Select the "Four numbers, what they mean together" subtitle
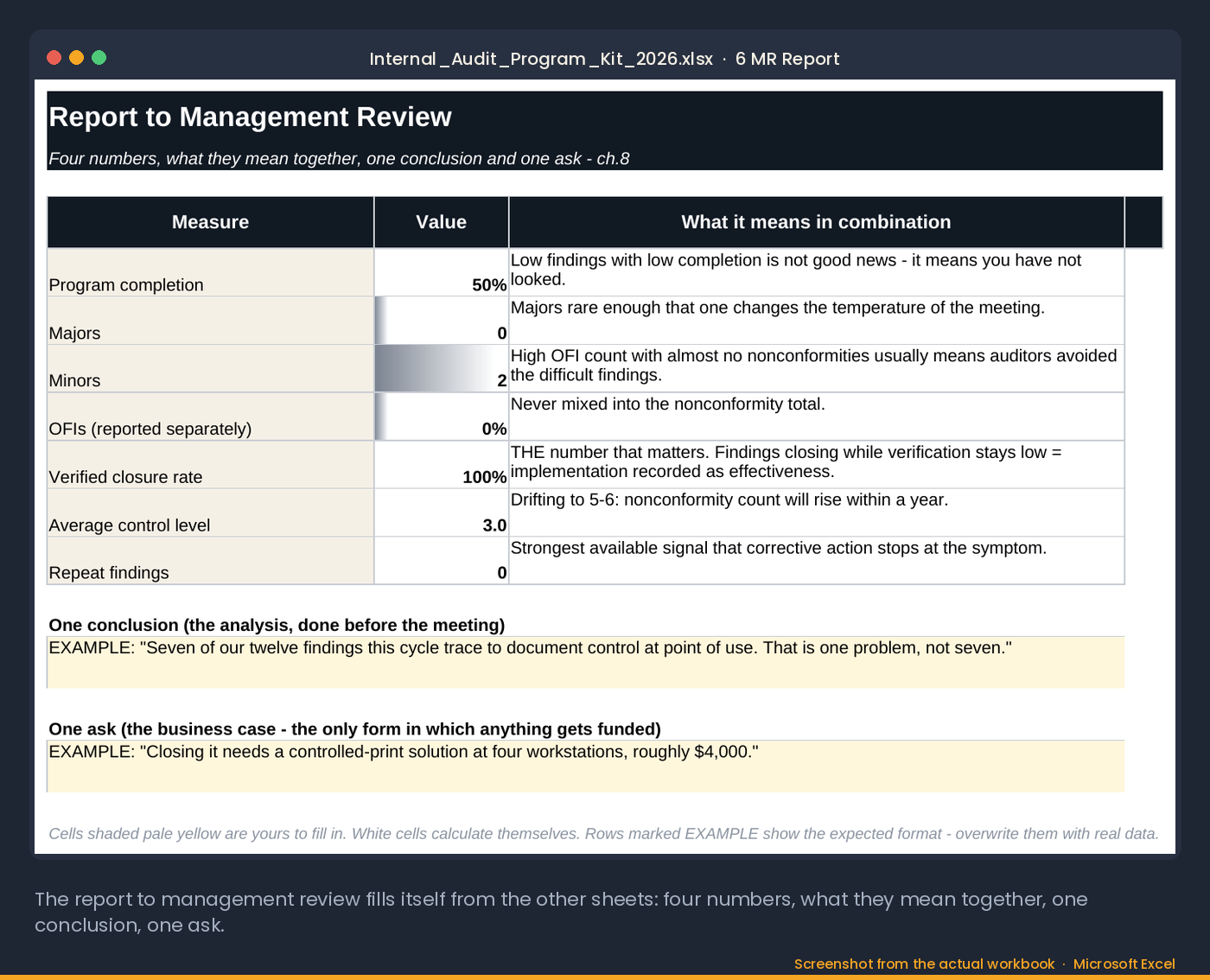Viewport: 1210px width, 980px height. click(339, 159)
